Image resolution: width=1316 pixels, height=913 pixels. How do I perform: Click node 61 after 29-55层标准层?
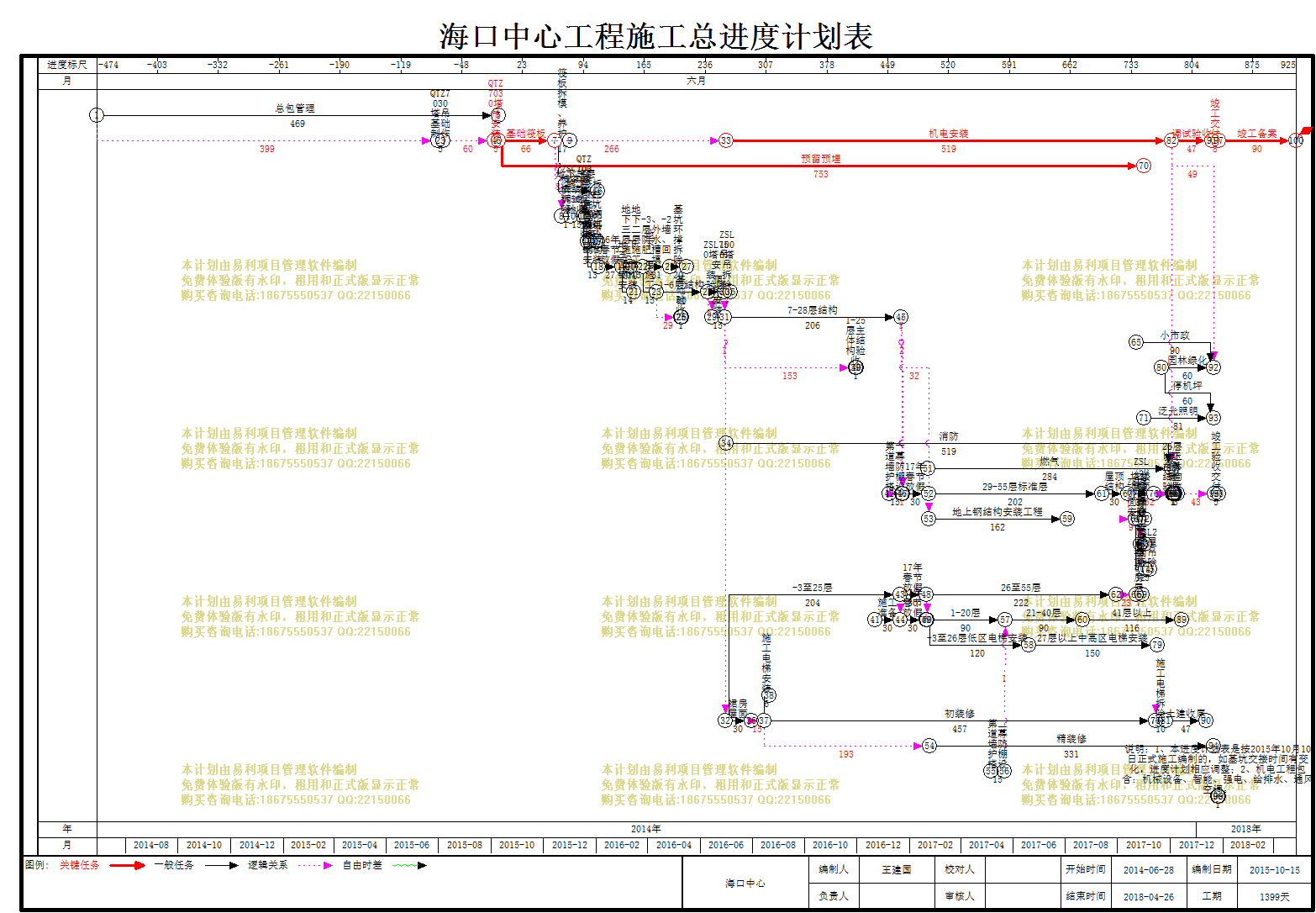[x=1102, y=493]
